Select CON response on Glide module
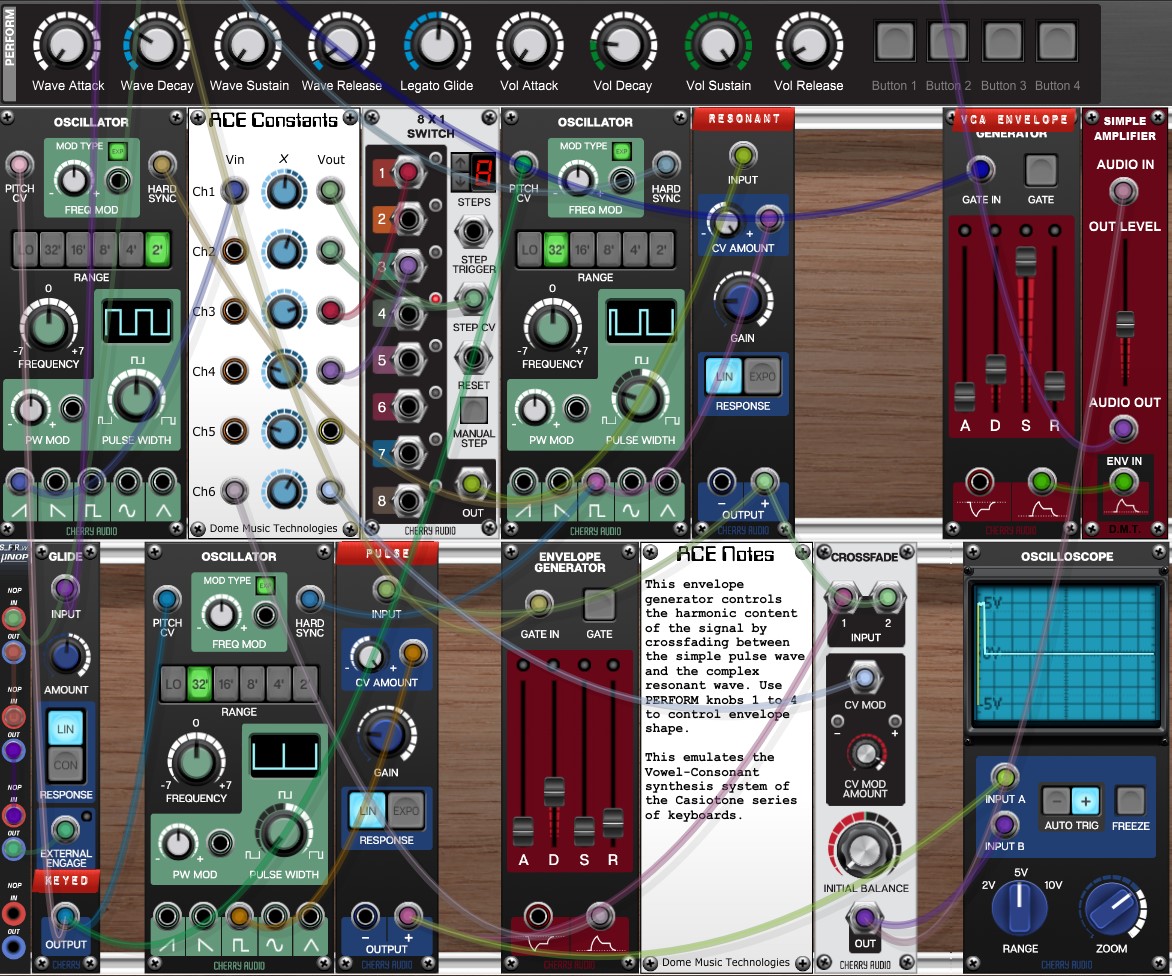1172x976 pixels. [x=66, y=765]
